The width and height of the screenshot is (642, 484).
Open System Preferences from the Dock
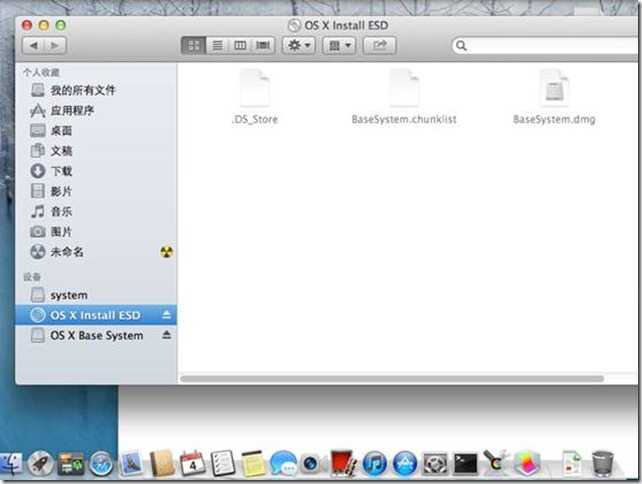[435, 464]
